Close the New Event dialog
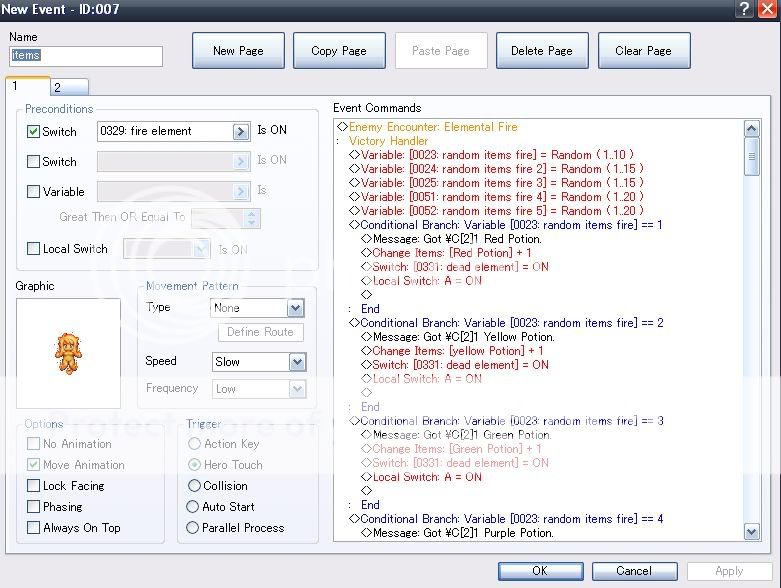This screenshot has height=588, width=781. point(767,9)
